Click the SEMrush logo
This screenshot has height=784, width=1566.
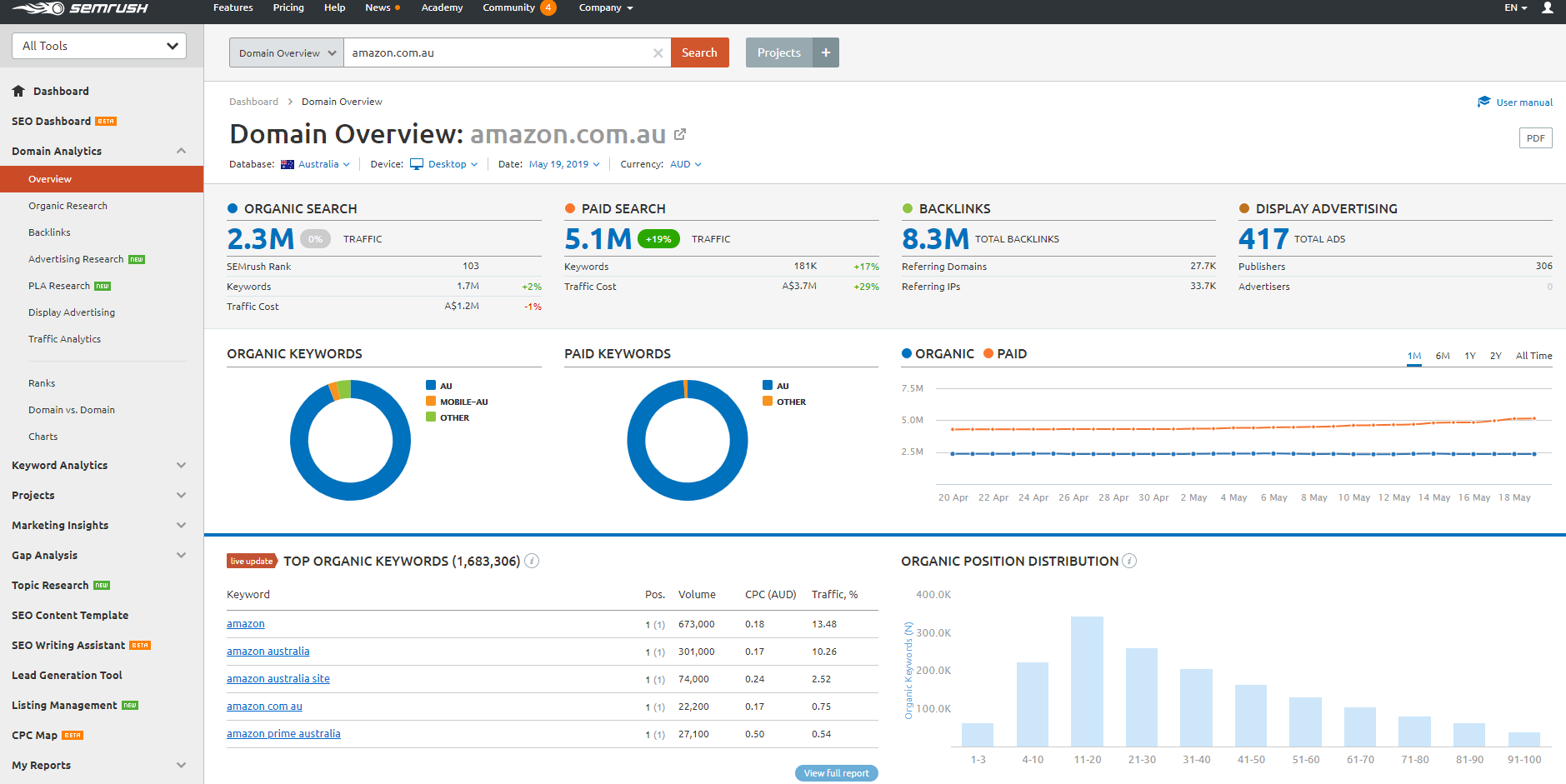coord(80,8)
